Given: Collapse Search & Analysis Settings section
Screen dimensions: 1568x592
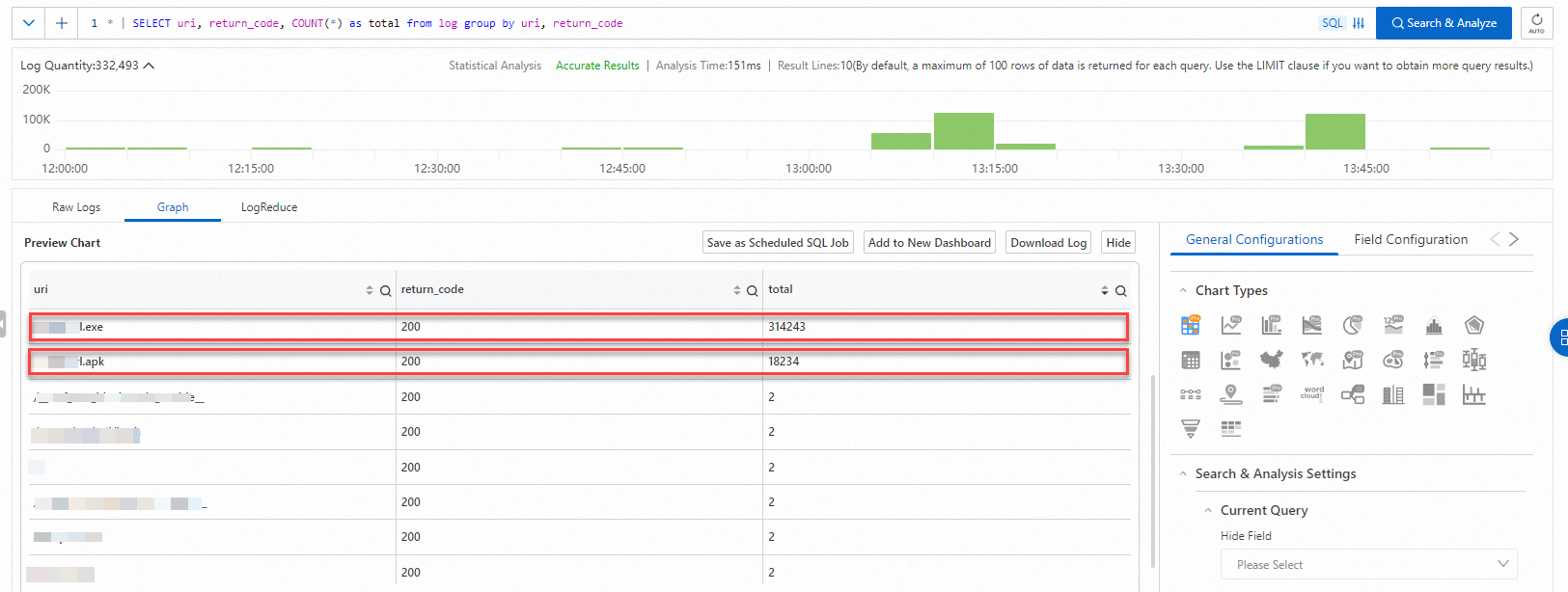Looking at the screenshot, I should (1184, 473).
